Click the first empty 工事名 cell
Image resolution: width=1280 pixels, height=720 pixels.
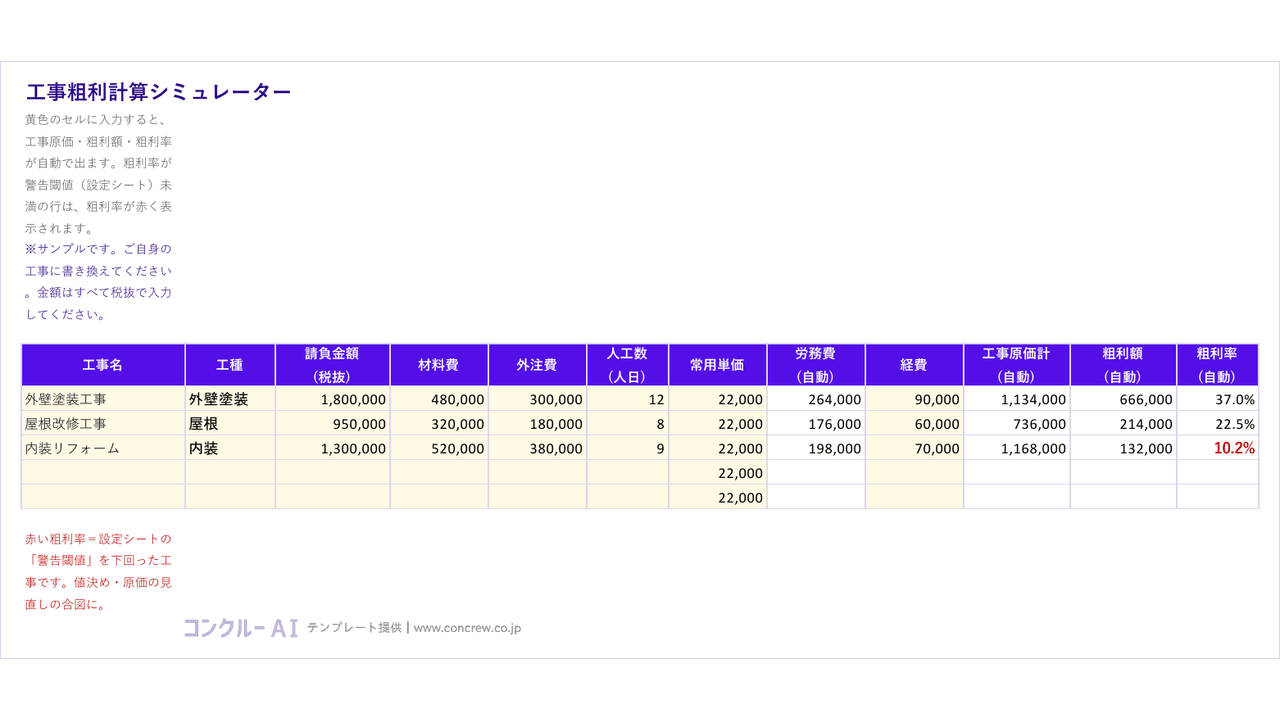103,473
